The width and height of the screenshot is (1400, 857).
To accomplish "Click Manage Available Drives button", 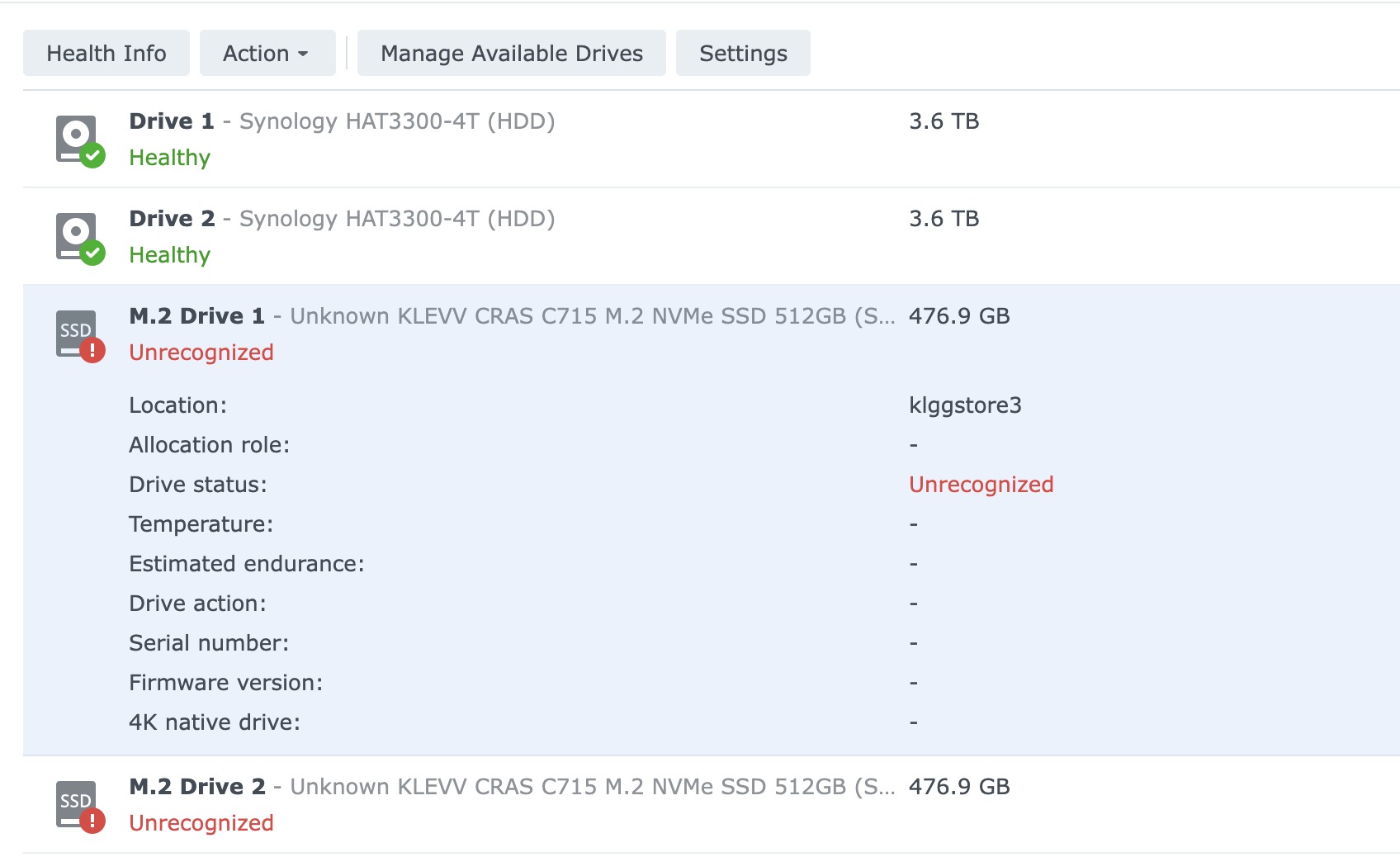I will (x=511, y=54).
